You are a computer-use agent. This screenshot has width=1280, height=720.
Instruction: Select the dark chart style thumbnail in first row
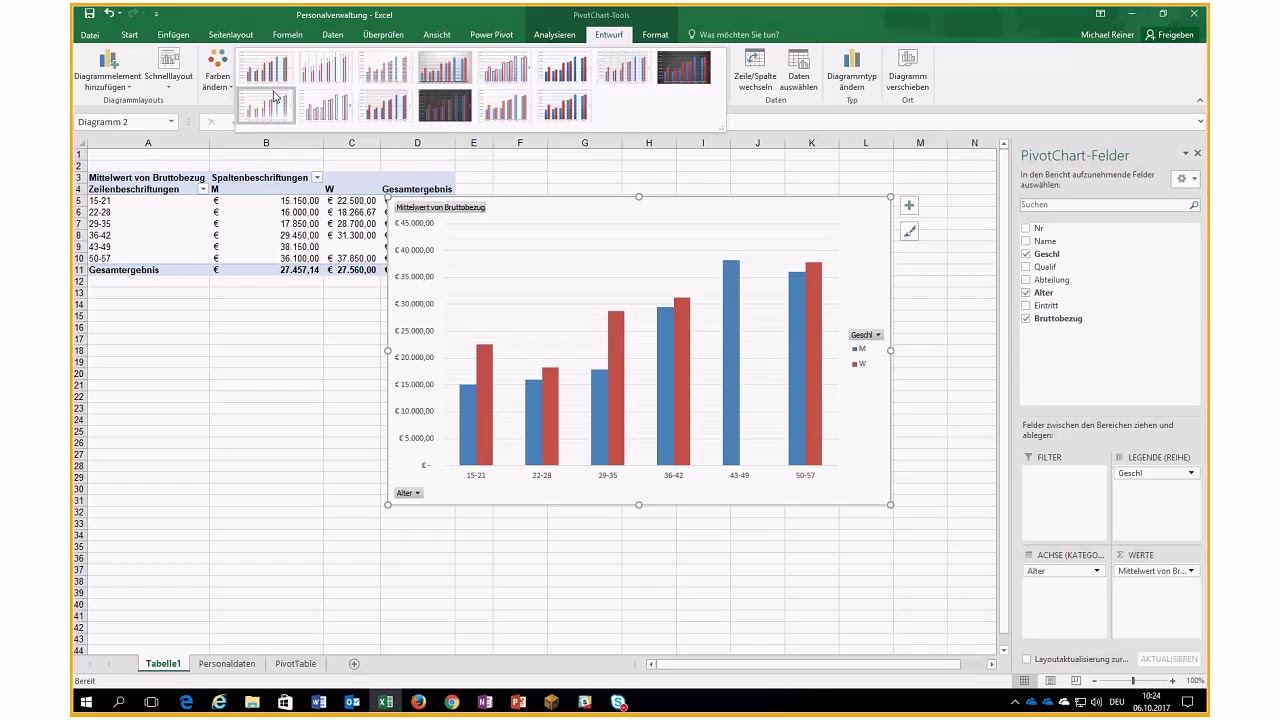click(x=684, y=68)
